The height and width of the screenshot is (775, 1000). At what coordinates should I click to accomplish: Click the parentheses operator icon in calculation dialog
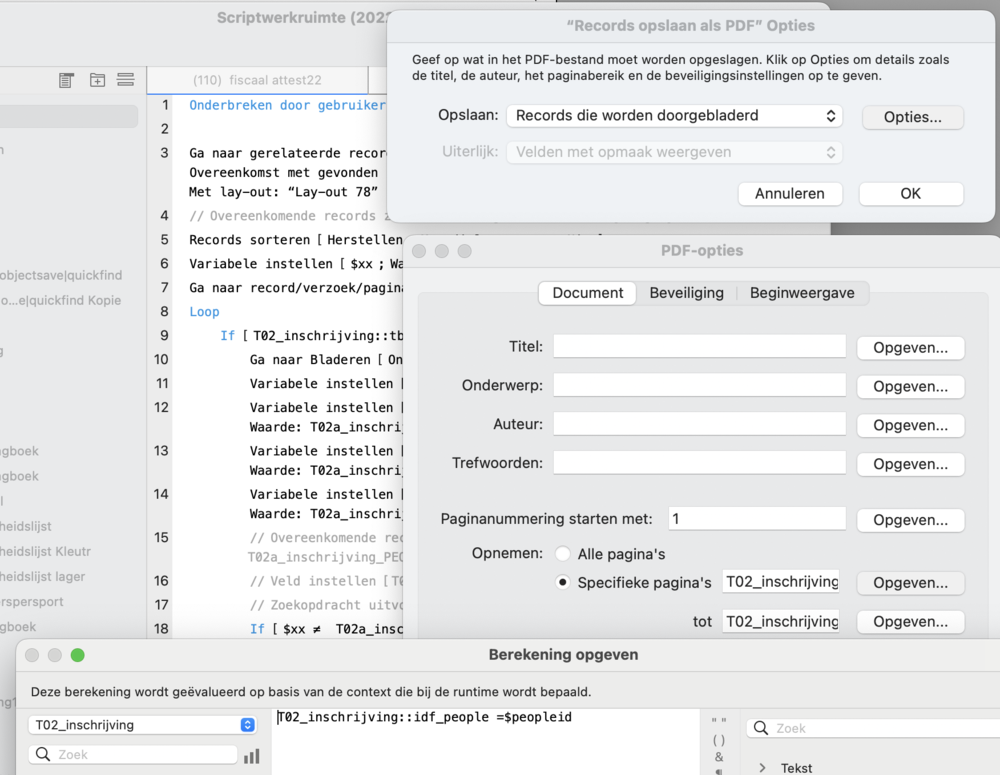click(x=721, y=741)
